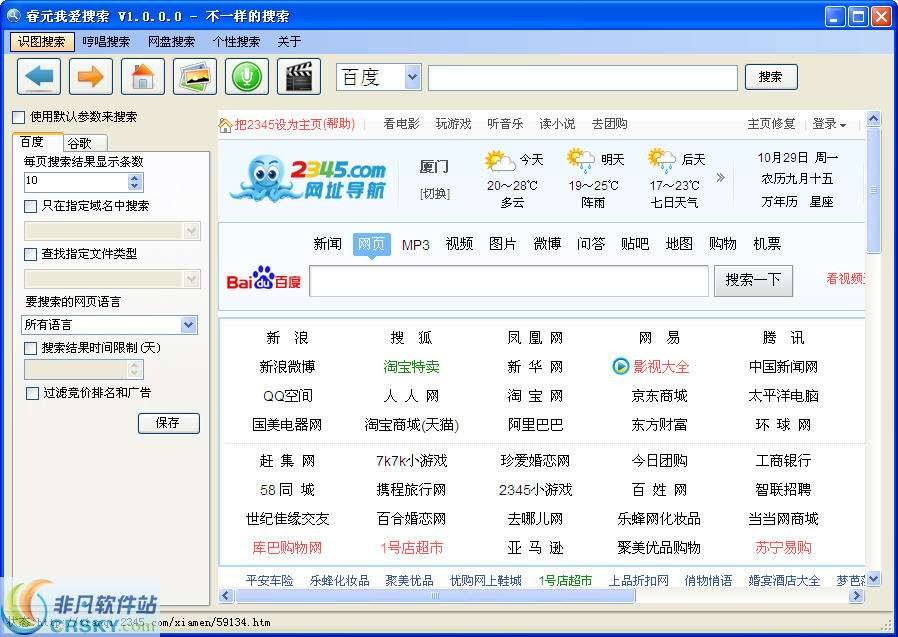This screenshot has width=898, height=637.
Task: Open the 哼唱搜索 menu
Action: (x=107, y=41)
